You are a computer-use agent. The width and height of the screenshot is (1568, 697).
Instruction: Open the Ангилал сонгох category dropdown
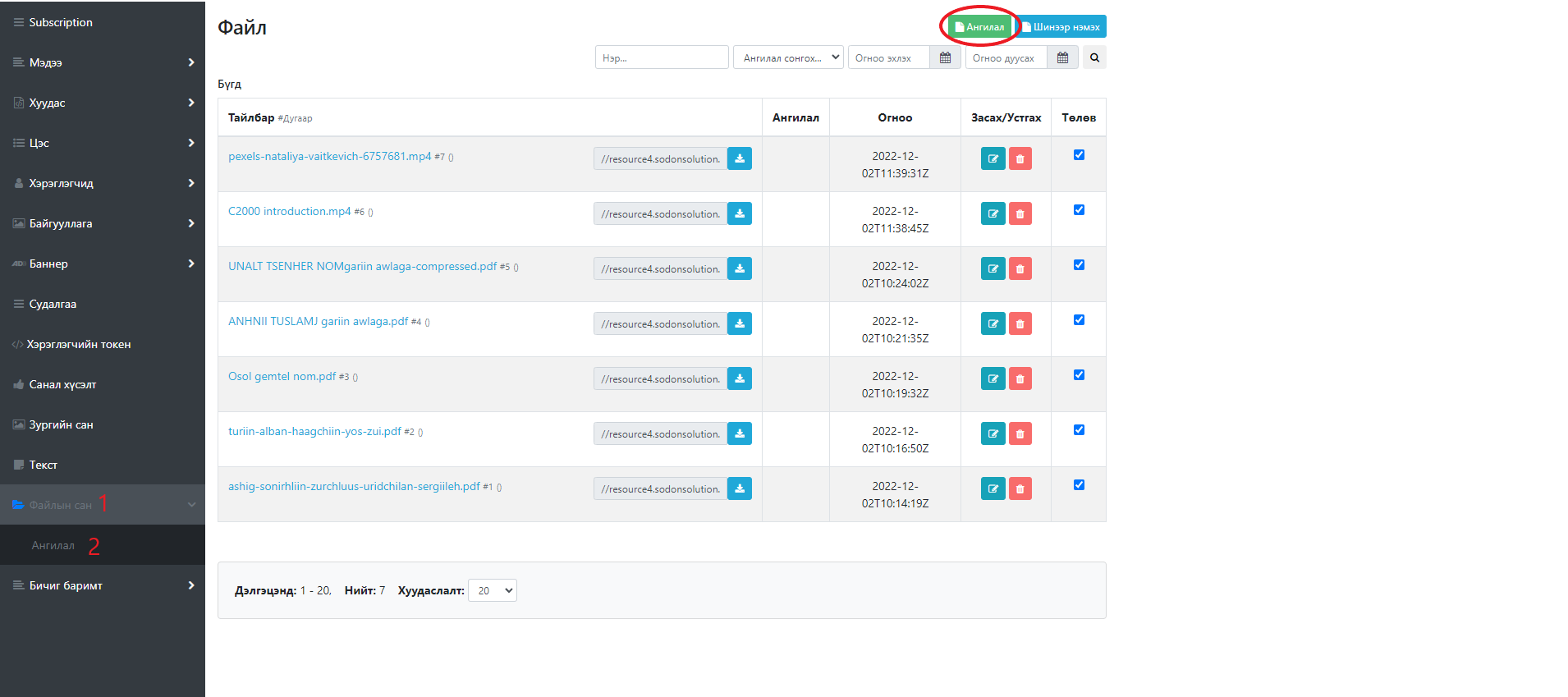pos(788,57)
